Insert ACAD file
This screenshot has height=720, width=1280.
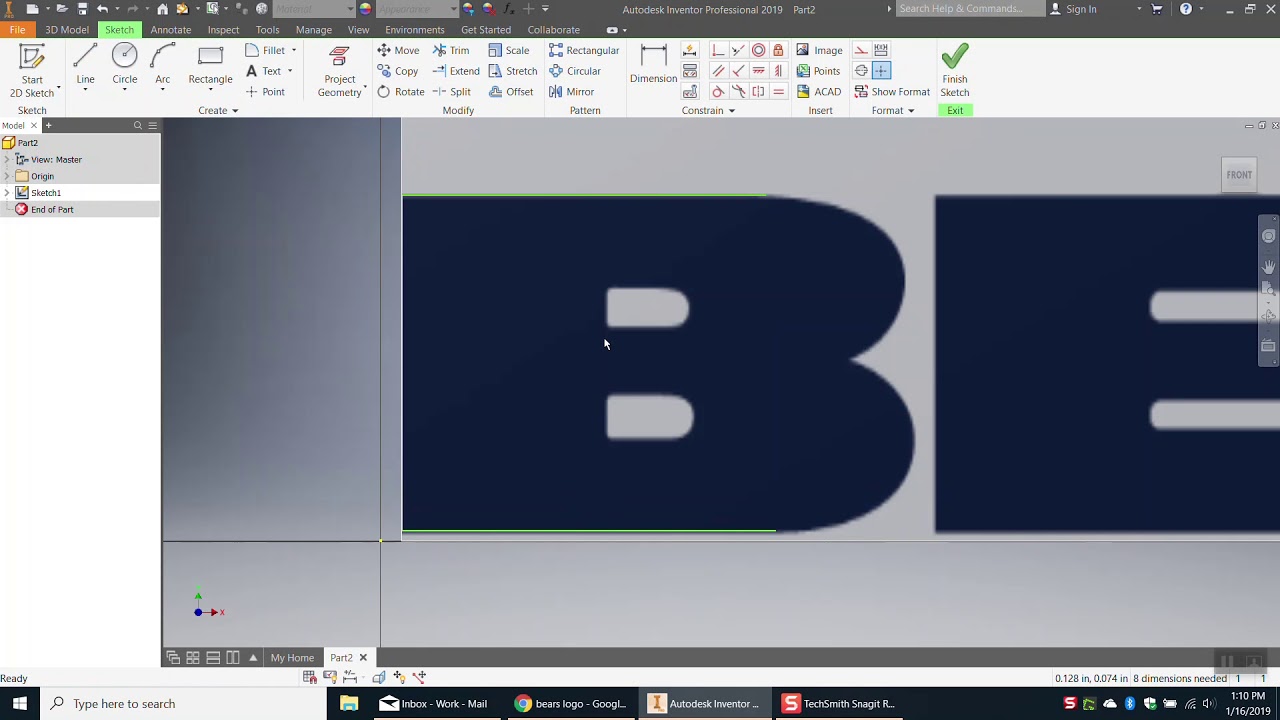coord(818,92)
